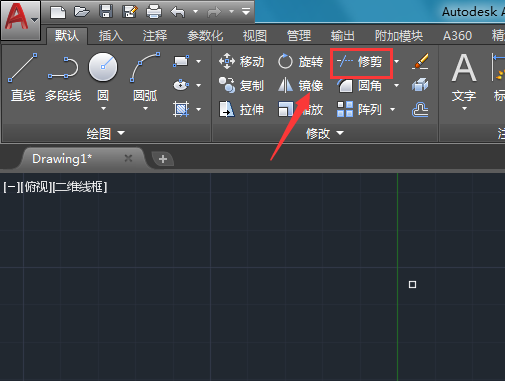
Task: Click the 旋转 rotate tool
Action: pyautogui.click(x=301, y=62)
